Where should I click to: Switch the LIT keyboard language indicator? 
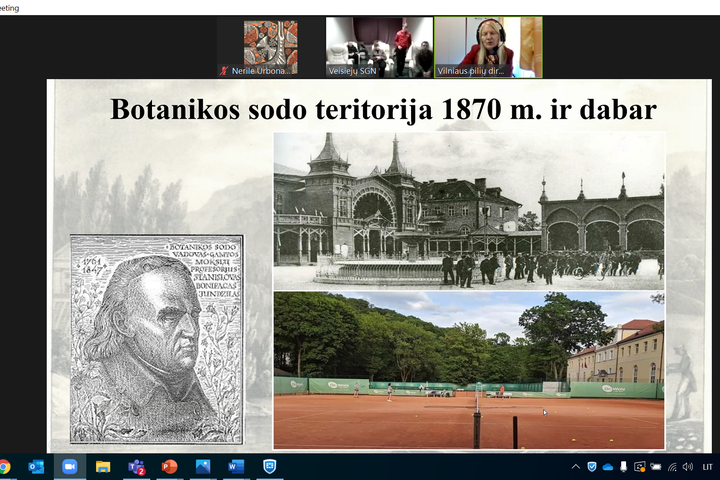(x=707, y=467)
